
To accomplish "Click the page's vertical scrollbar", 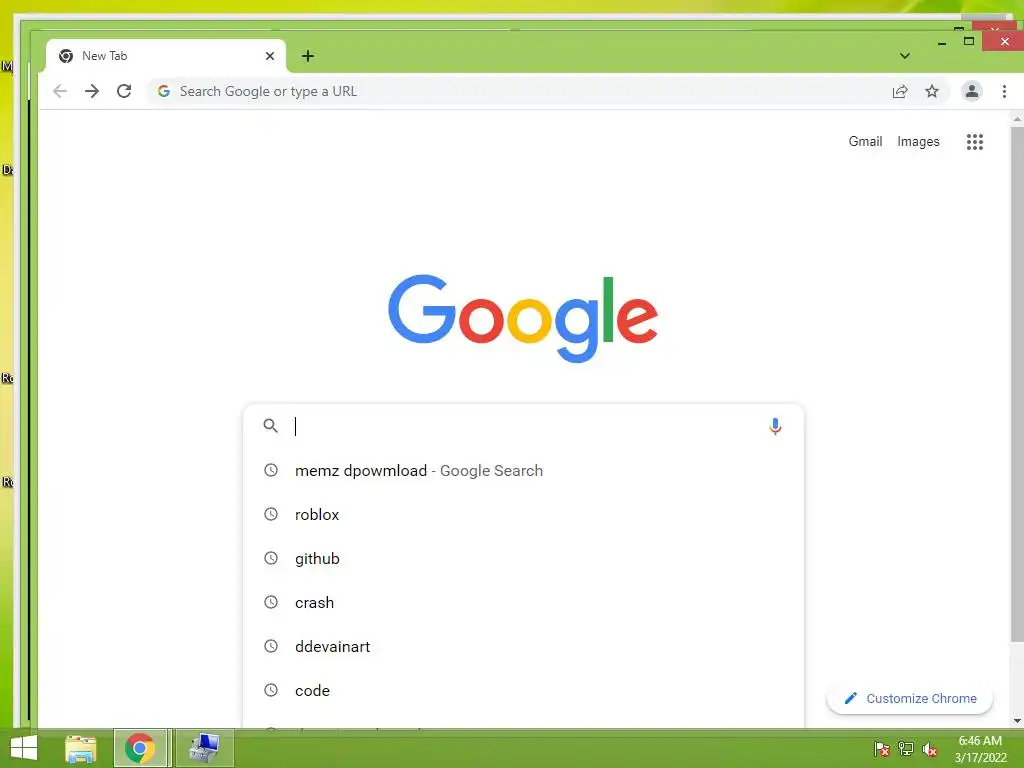I will 1017,384.
